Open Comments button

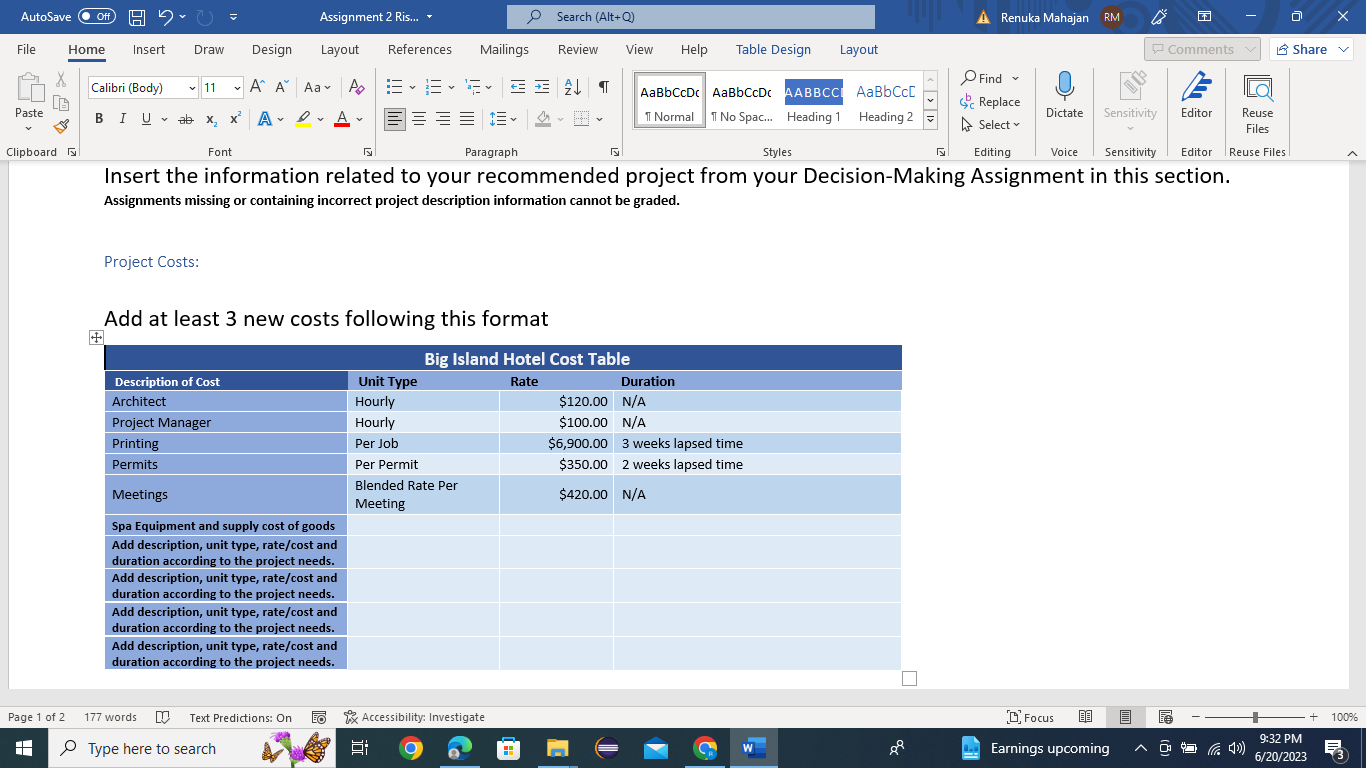(1202, 49)
